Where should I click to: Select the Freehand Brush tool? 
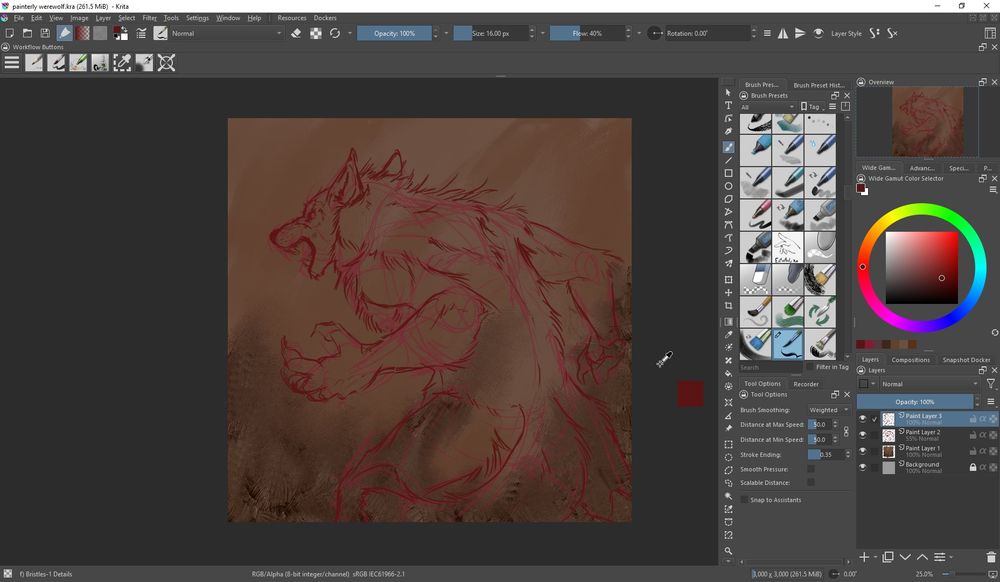click(x=728, y=146)
